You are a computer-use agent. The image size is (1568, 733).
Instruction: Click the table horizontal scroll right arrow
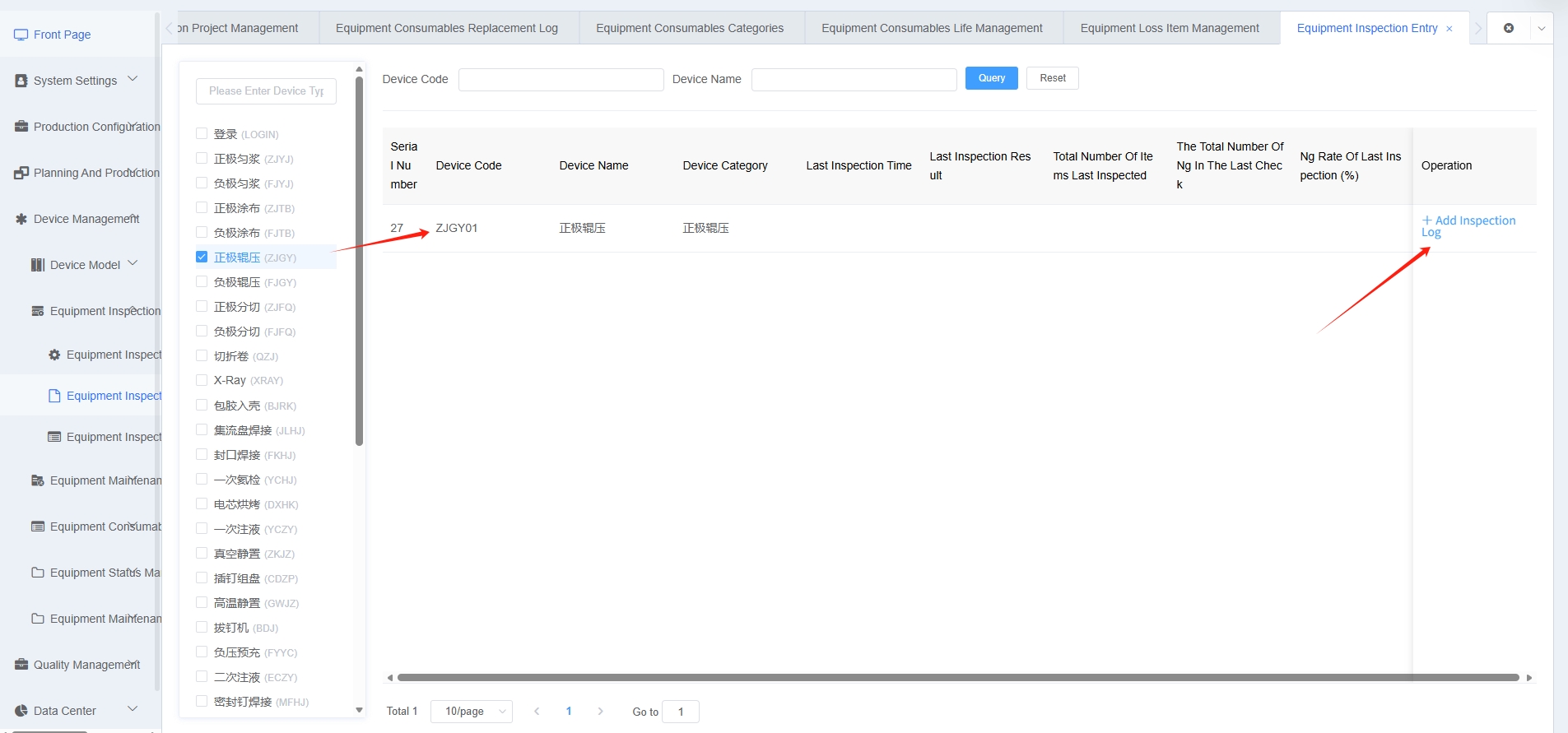pyautogui.click(x=1529, y=678)
